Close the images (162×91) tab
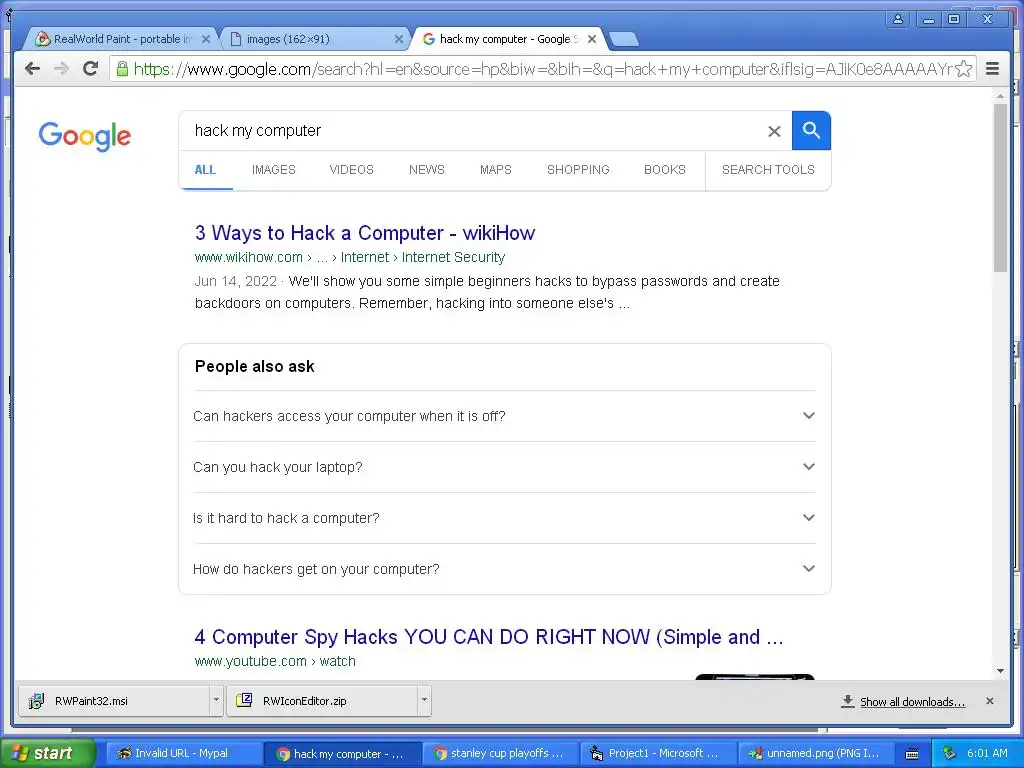Screen dimensions: 1024x768 (398, 39)
